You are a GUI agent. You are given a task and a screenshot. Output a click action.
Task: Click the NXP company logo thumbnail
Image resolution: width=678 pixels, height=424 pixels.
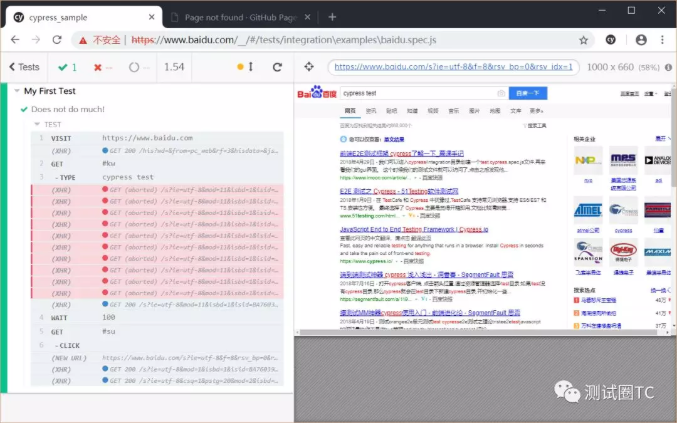pos(588,160)
